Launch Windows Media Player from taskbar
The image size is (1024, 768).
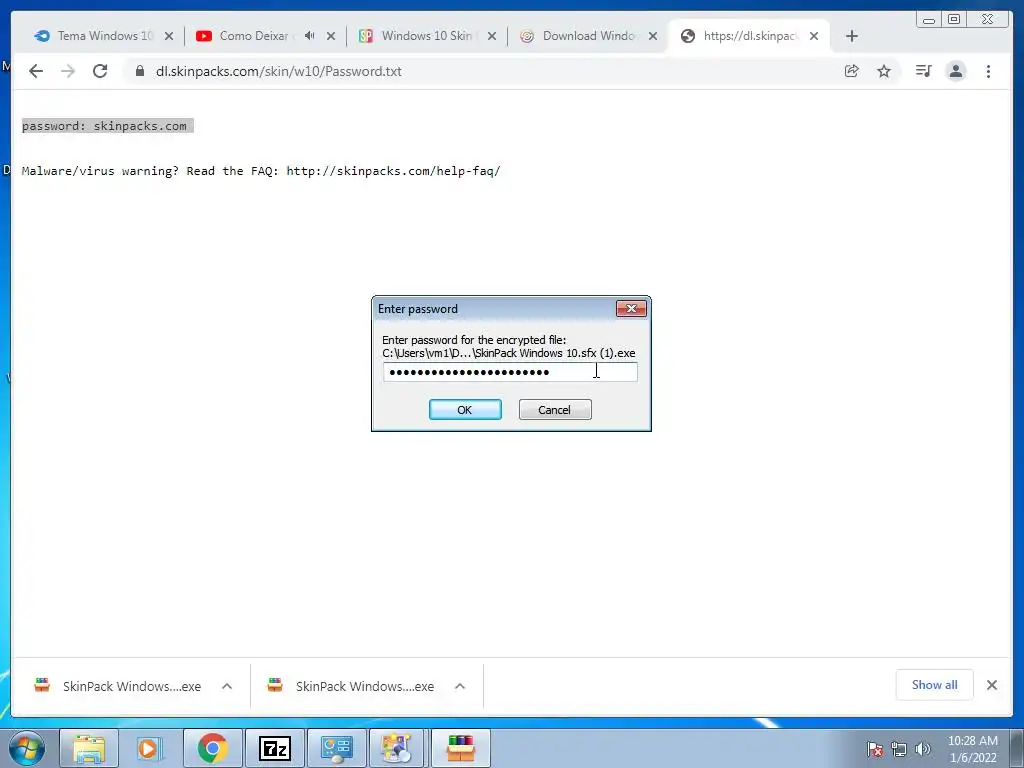[x=150, y=748]
